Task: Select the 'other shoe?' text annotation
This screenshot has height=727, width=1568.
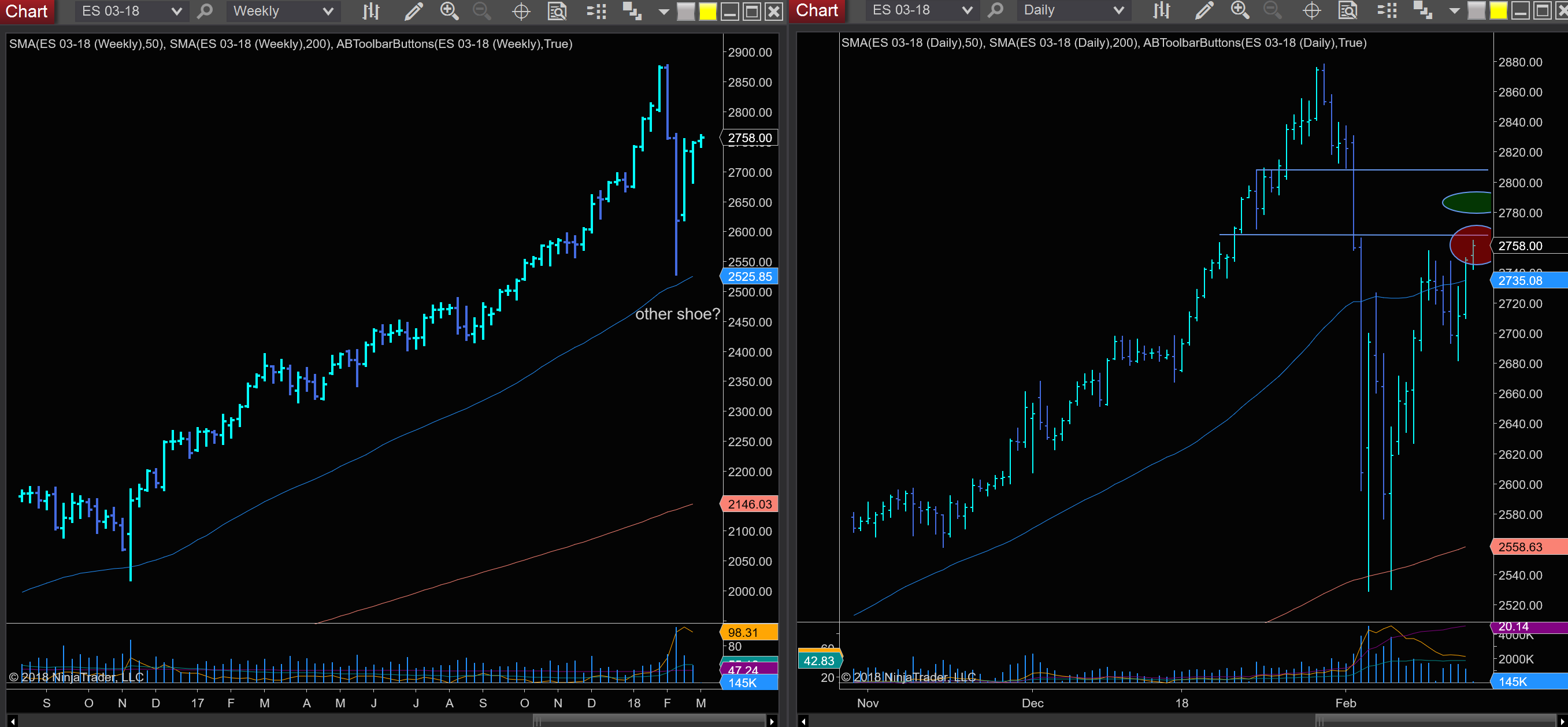Action: tap(677, 314)
